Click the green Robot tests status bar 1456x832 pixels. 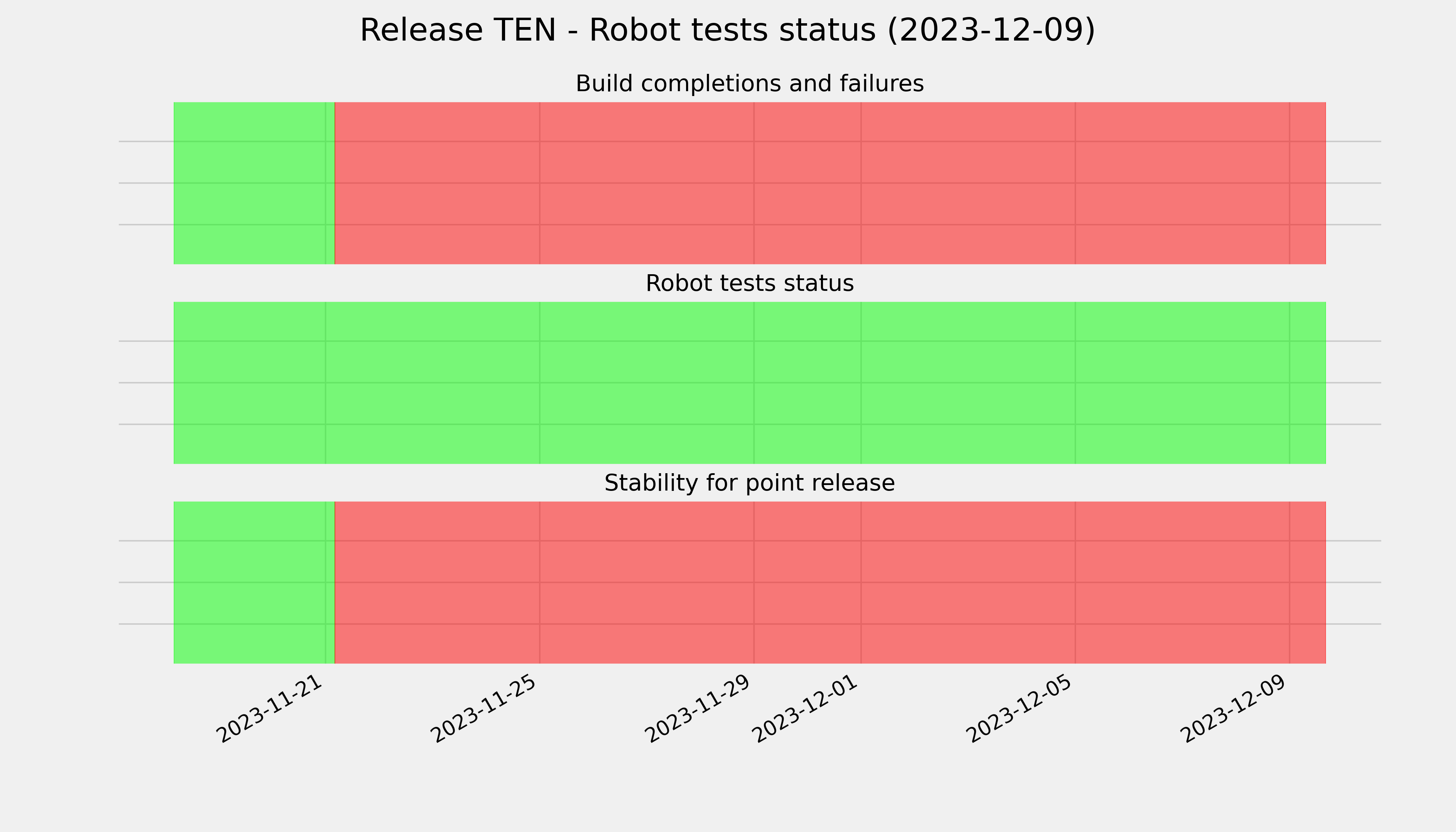[750, 383]
